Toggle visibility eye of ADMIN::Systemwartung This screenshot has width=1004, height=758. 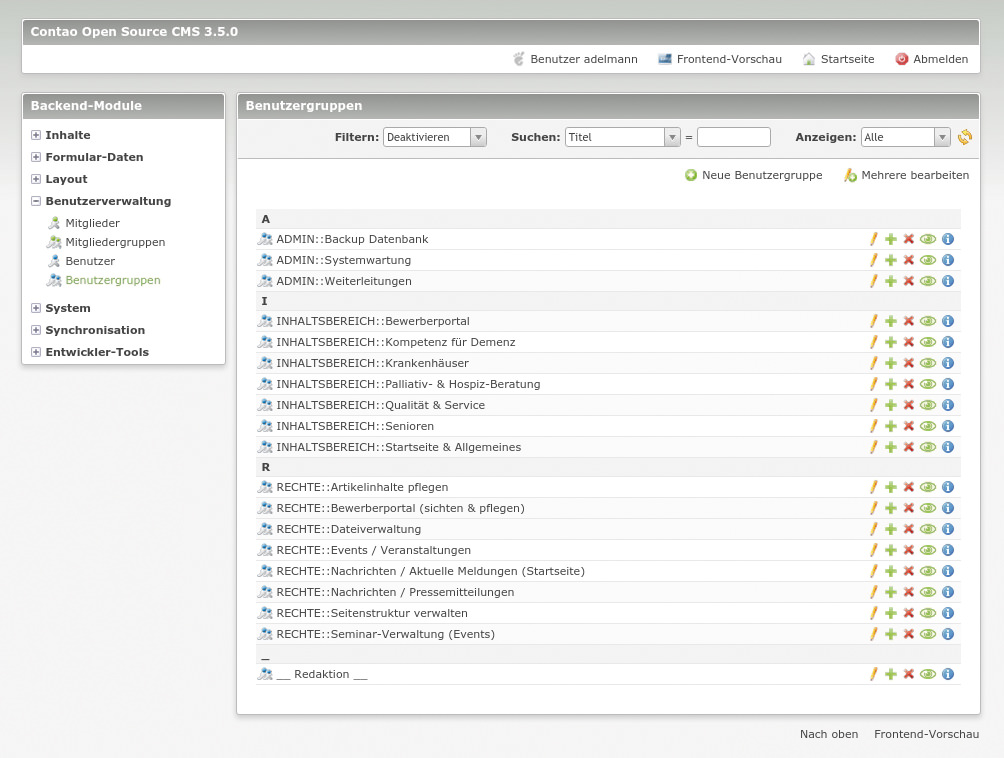click(928, 260)
